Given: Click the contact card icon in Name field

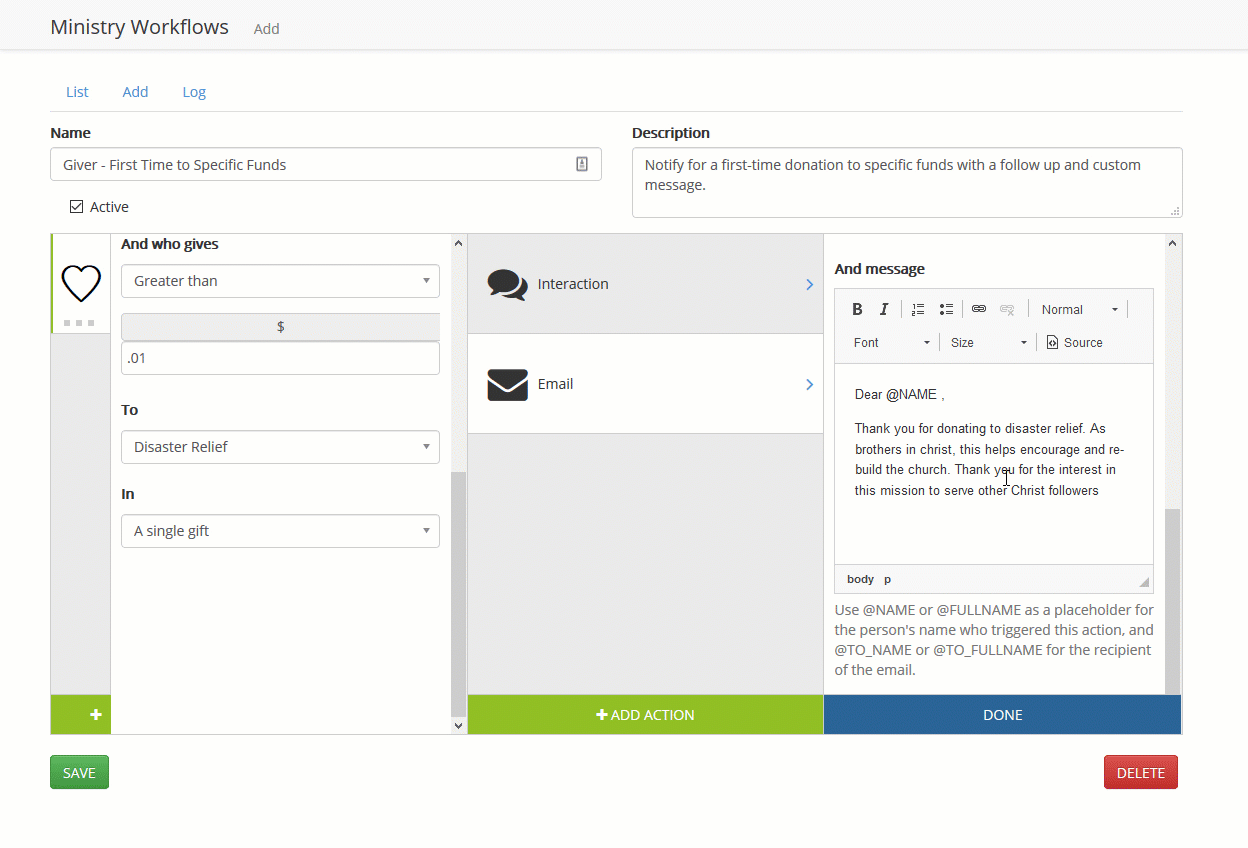Looking at the screenshot, I should pyautogui.click(x=582, y=165).
